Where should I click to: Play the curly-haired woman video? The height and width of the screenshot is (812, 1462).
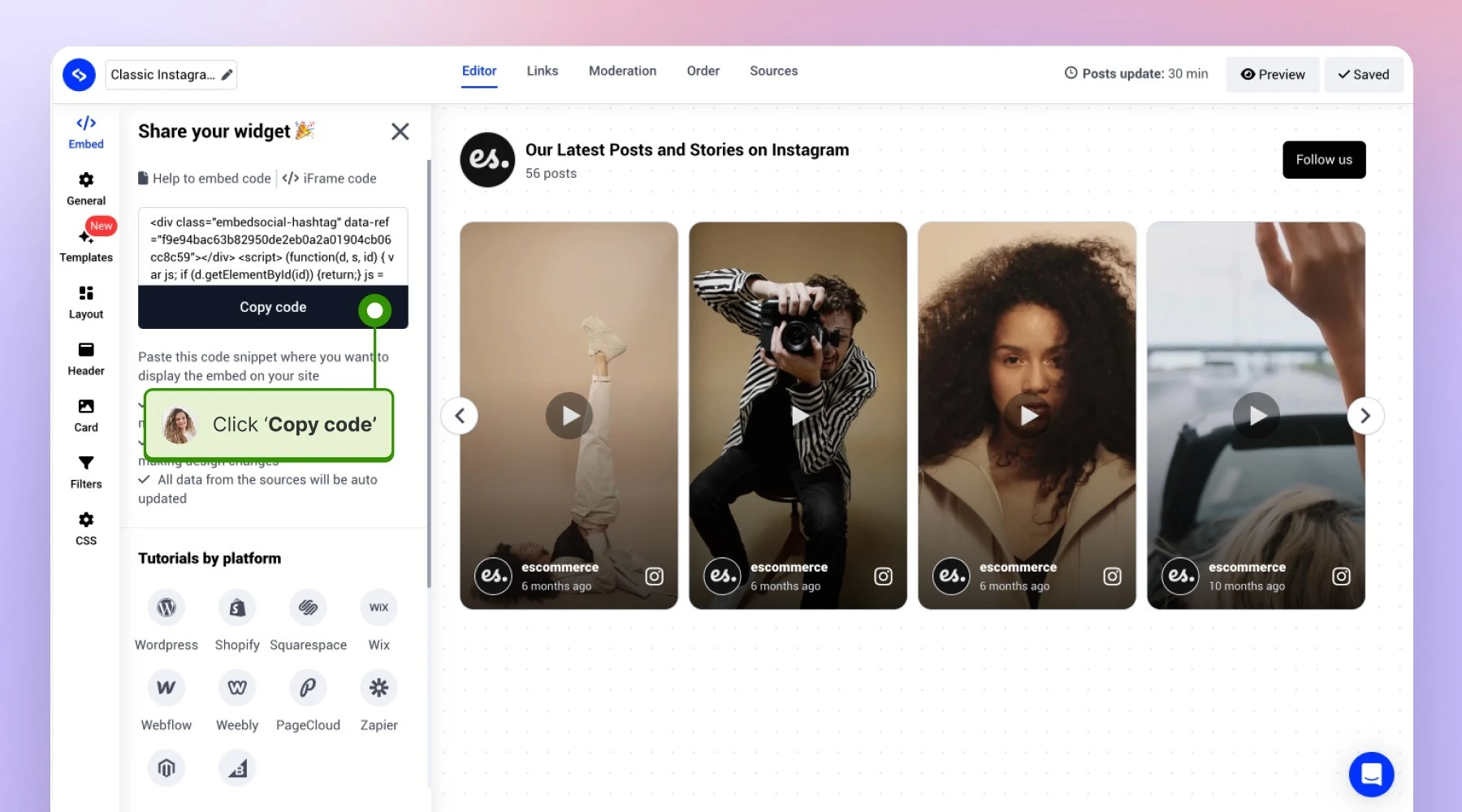pyautogui.click(x=1027, y=416)
